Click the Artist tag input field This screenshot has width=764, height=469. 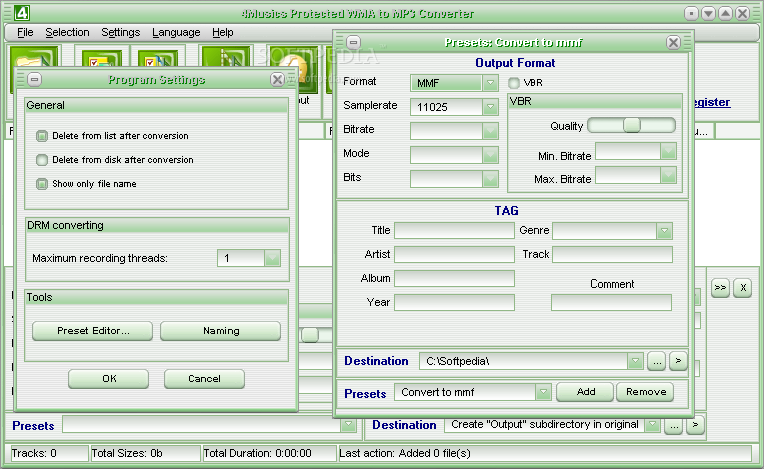[454, 255]
